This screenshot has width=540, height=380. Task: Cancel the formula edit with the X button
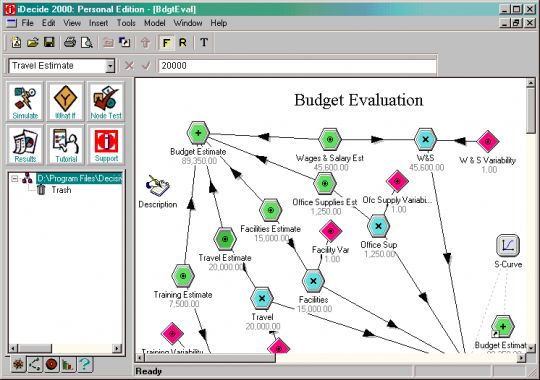click(x=129, y=65)
